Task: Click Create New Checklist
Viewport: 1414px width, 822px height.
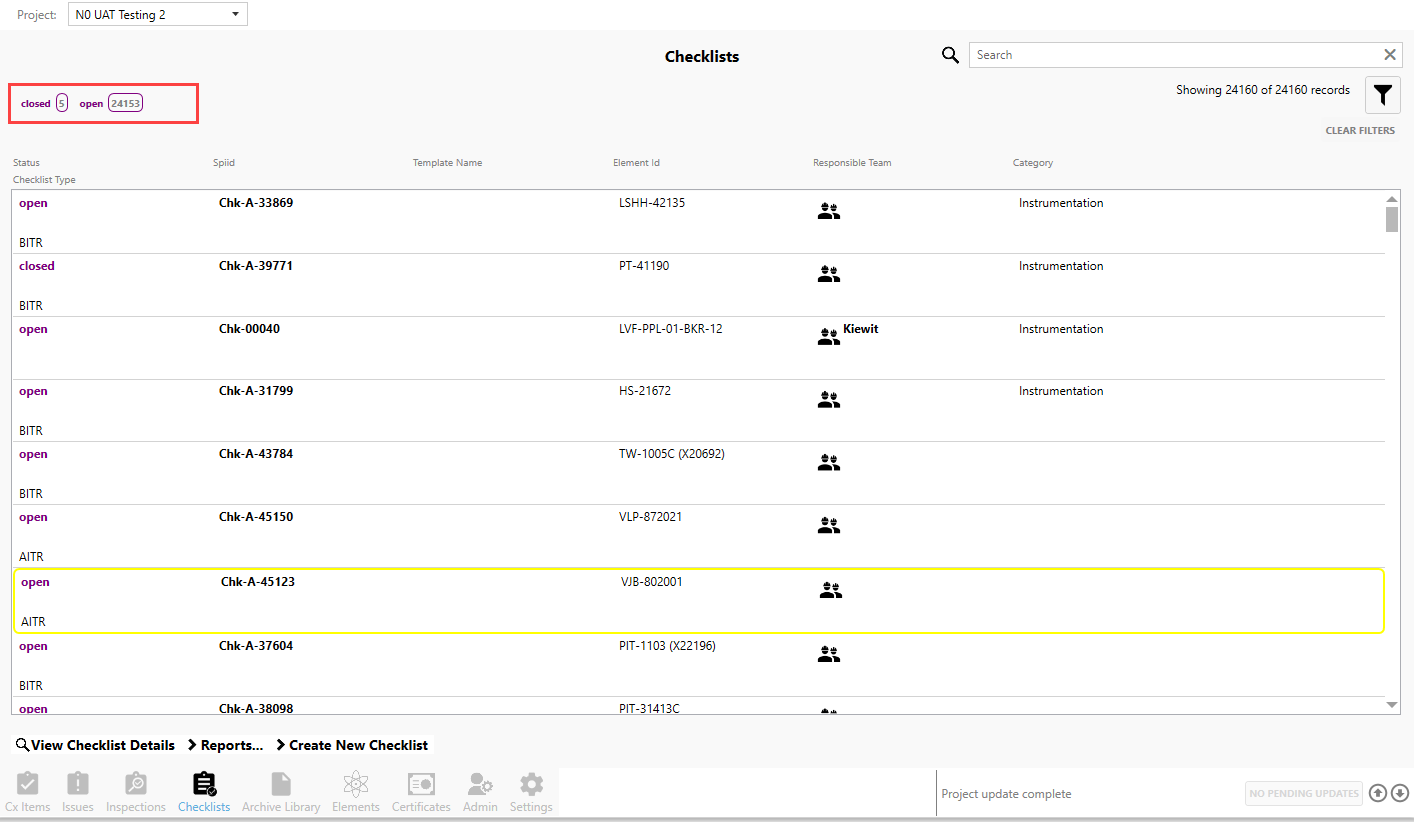Action: pyautogui.click(x=352, y=745)
